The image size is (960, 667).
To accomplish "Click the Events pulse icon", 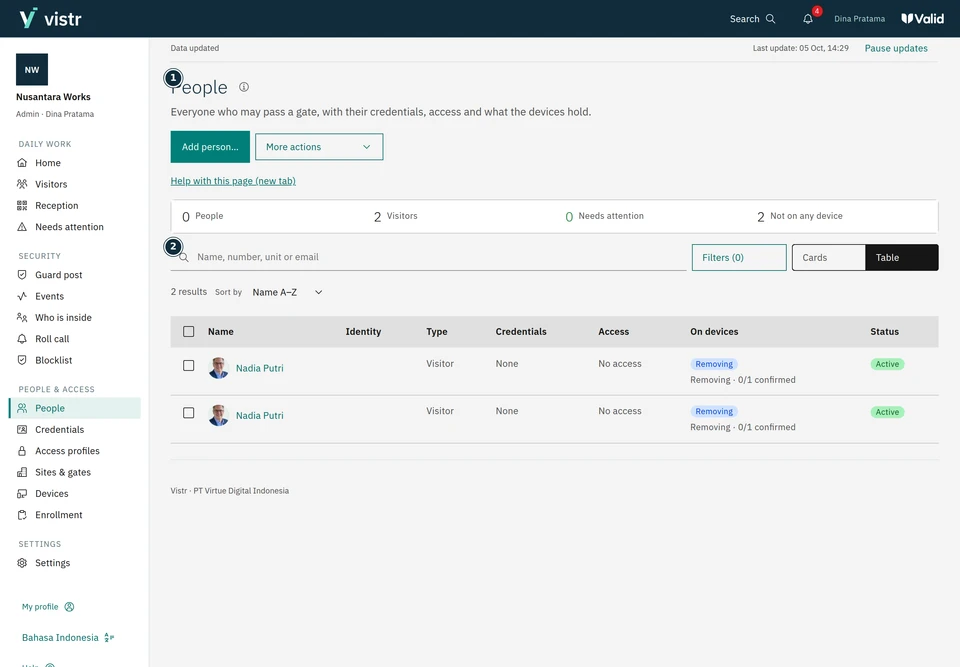I will tap(22, 296).
